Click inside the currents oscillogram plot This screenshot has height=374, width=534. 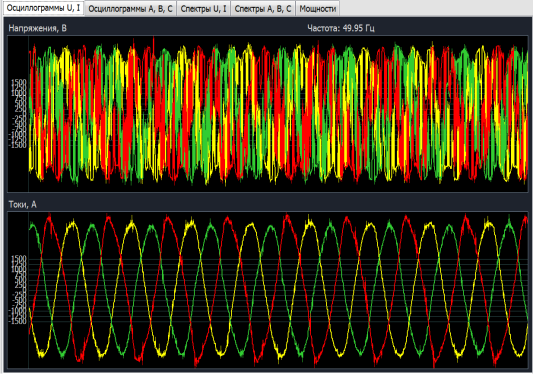278,290
